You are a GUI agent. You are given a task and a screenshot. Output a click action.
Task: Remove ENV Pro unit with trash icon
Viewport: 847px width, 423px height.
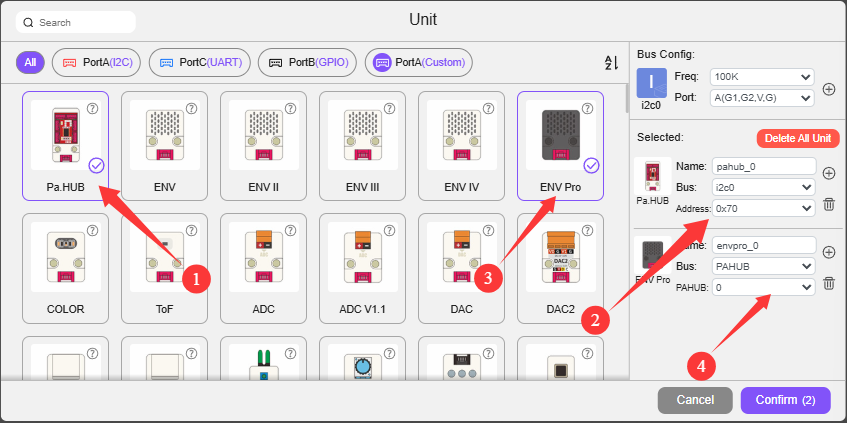[829, 283]
